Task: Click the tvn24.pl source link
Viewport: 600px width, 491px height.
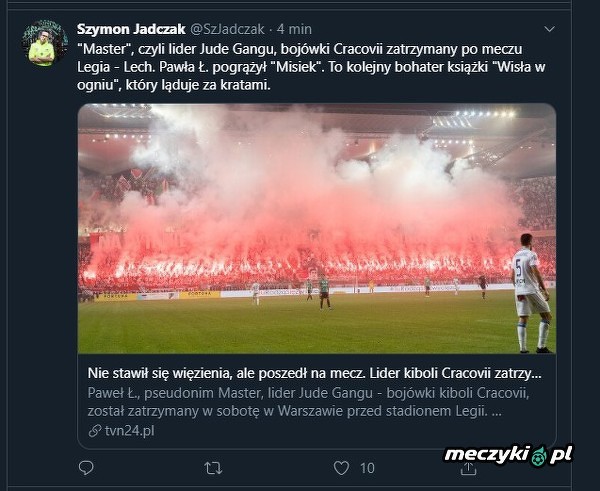Action: point(130,431)
